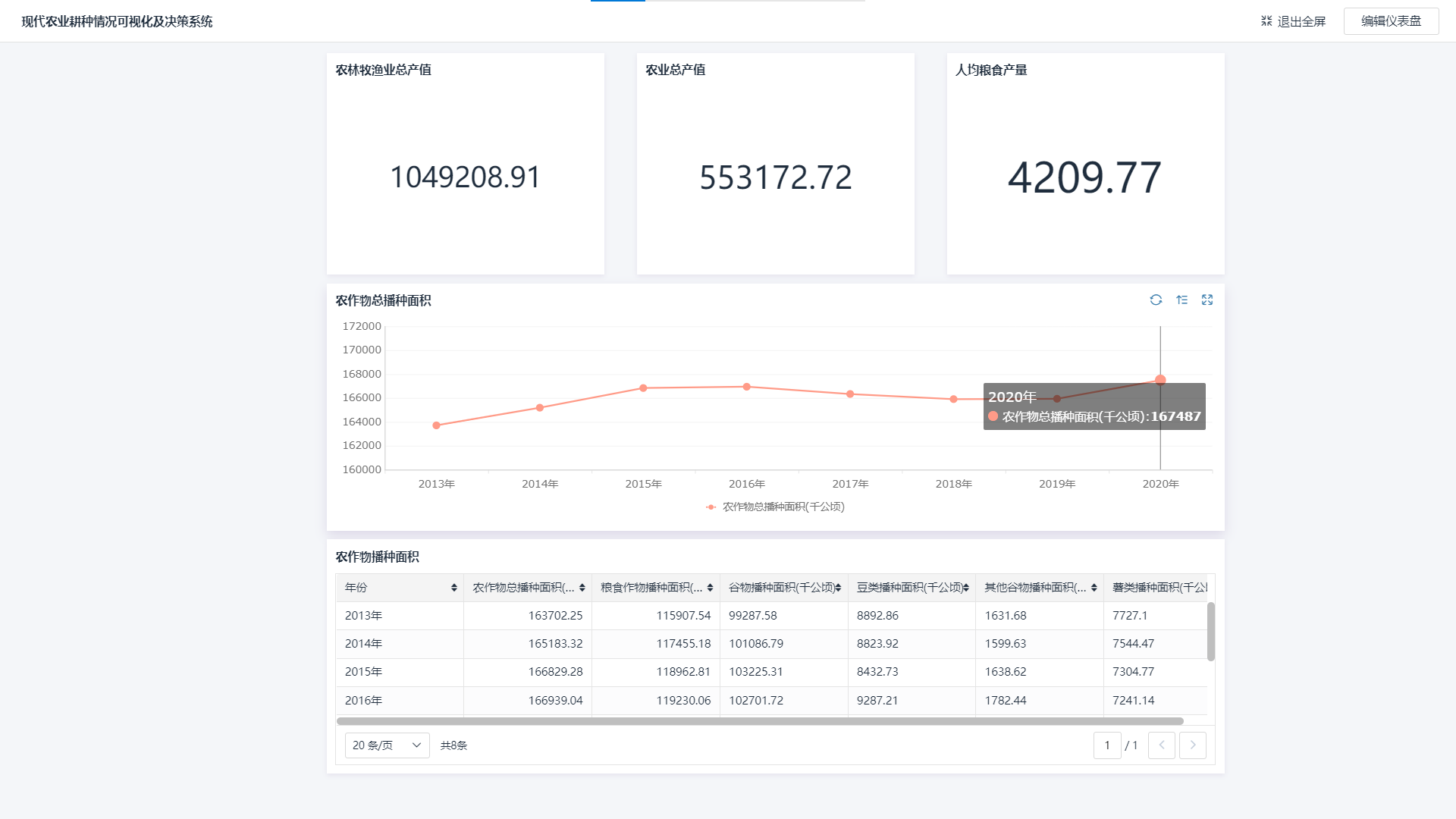Sort by 其他谷物播种面积 column arrows
The width and height of the screenshot is (1456, 819).
click(x=1094, y=588)
